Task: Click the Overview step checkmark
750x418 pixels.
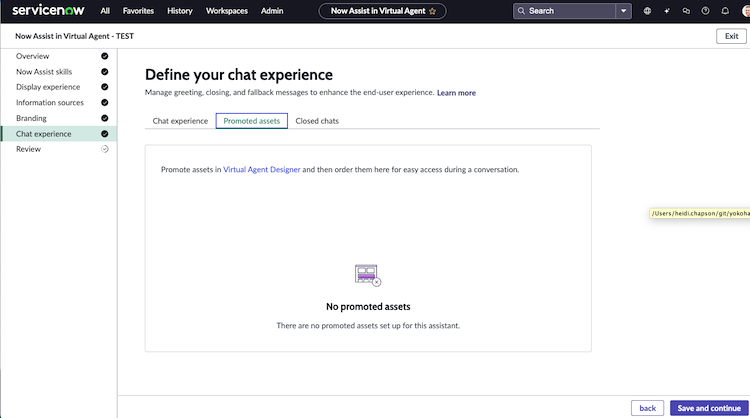Action: point(104,56)
